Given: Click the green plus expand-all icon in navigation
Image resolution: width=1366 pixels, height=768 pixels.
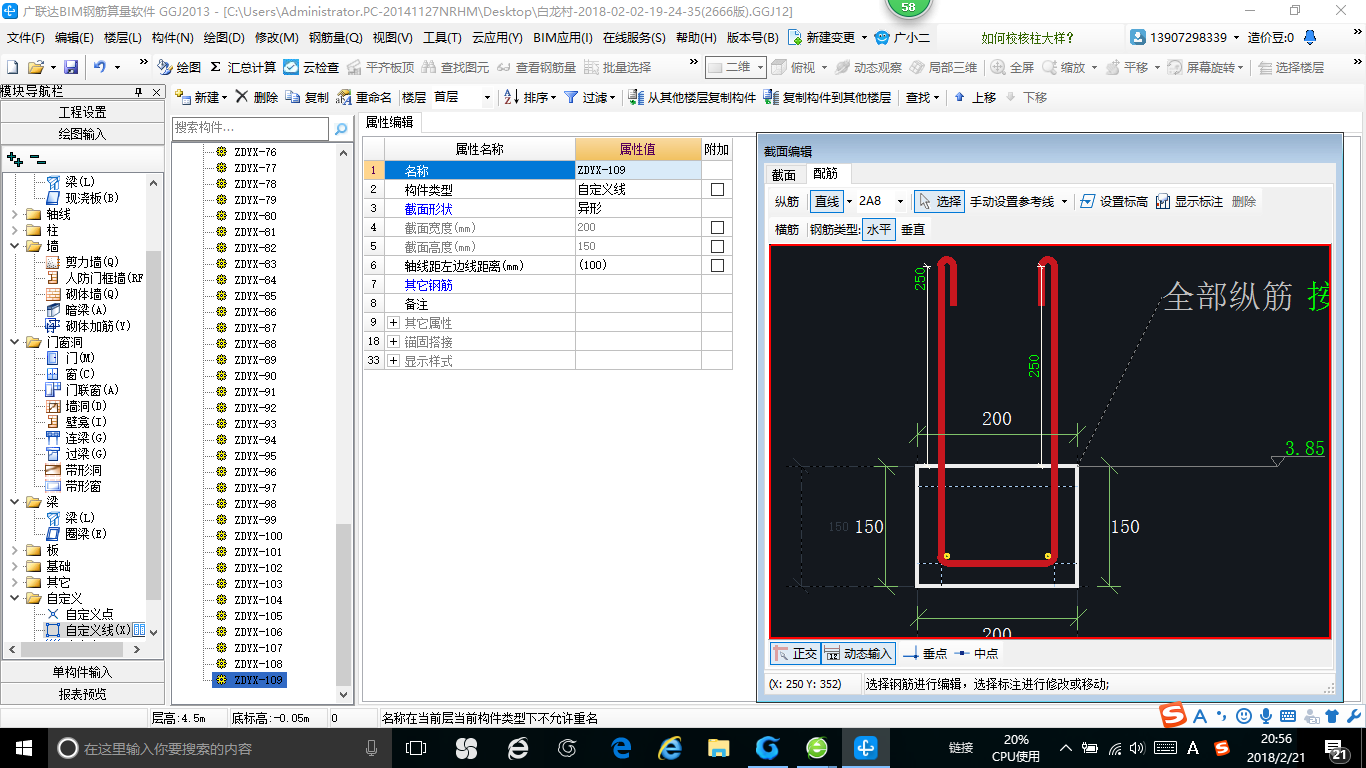Looking at the screenshot, I should (14, 158).
